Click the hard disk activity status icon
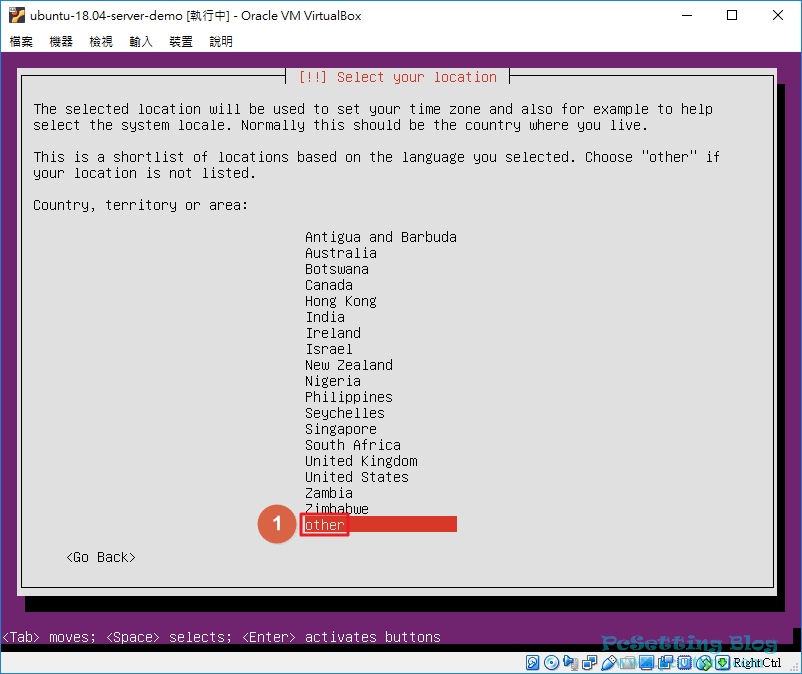This screenshot has width=802, height=674. (x=533, y=663)
